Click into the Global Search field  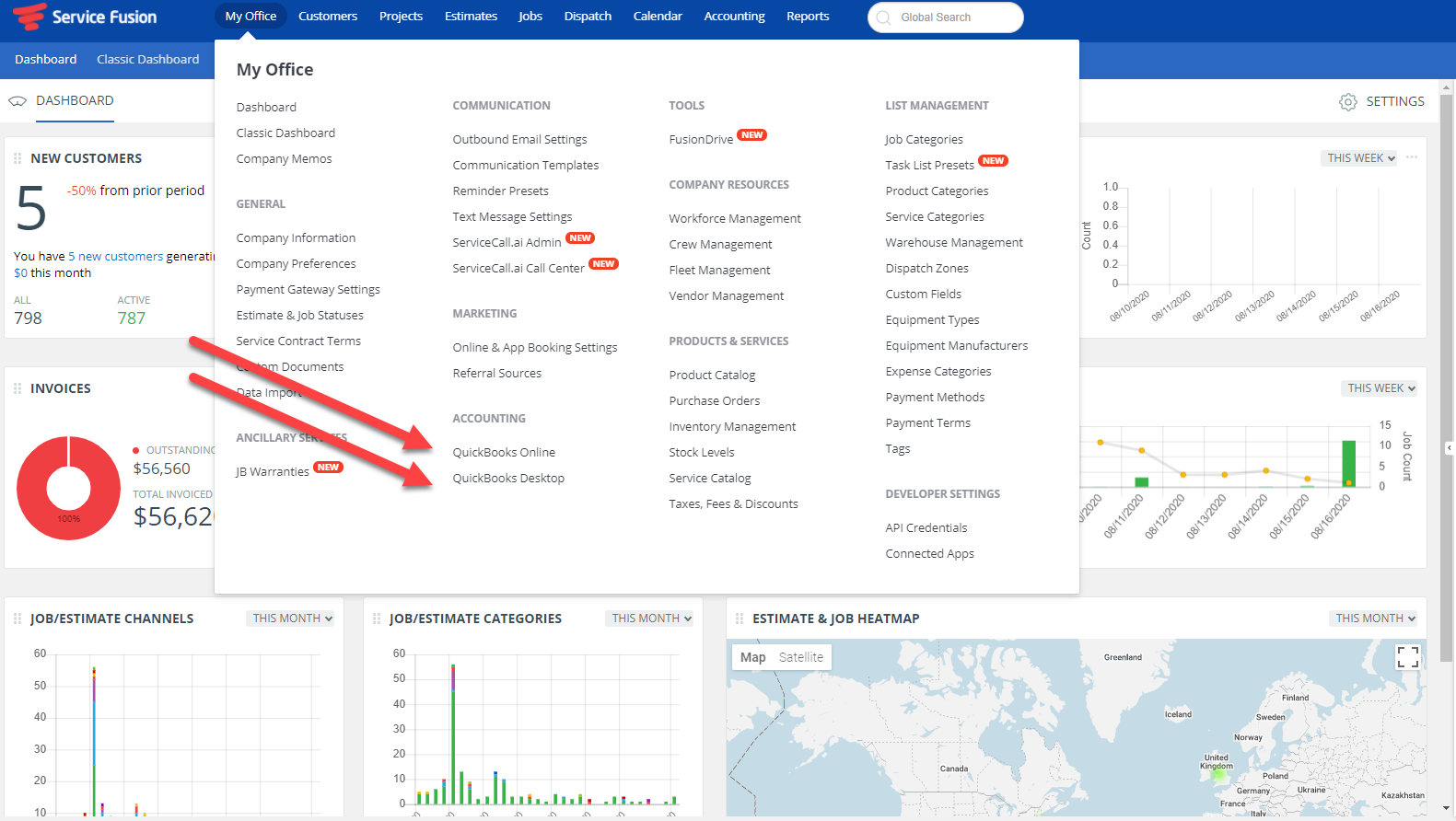pos(946,17)
